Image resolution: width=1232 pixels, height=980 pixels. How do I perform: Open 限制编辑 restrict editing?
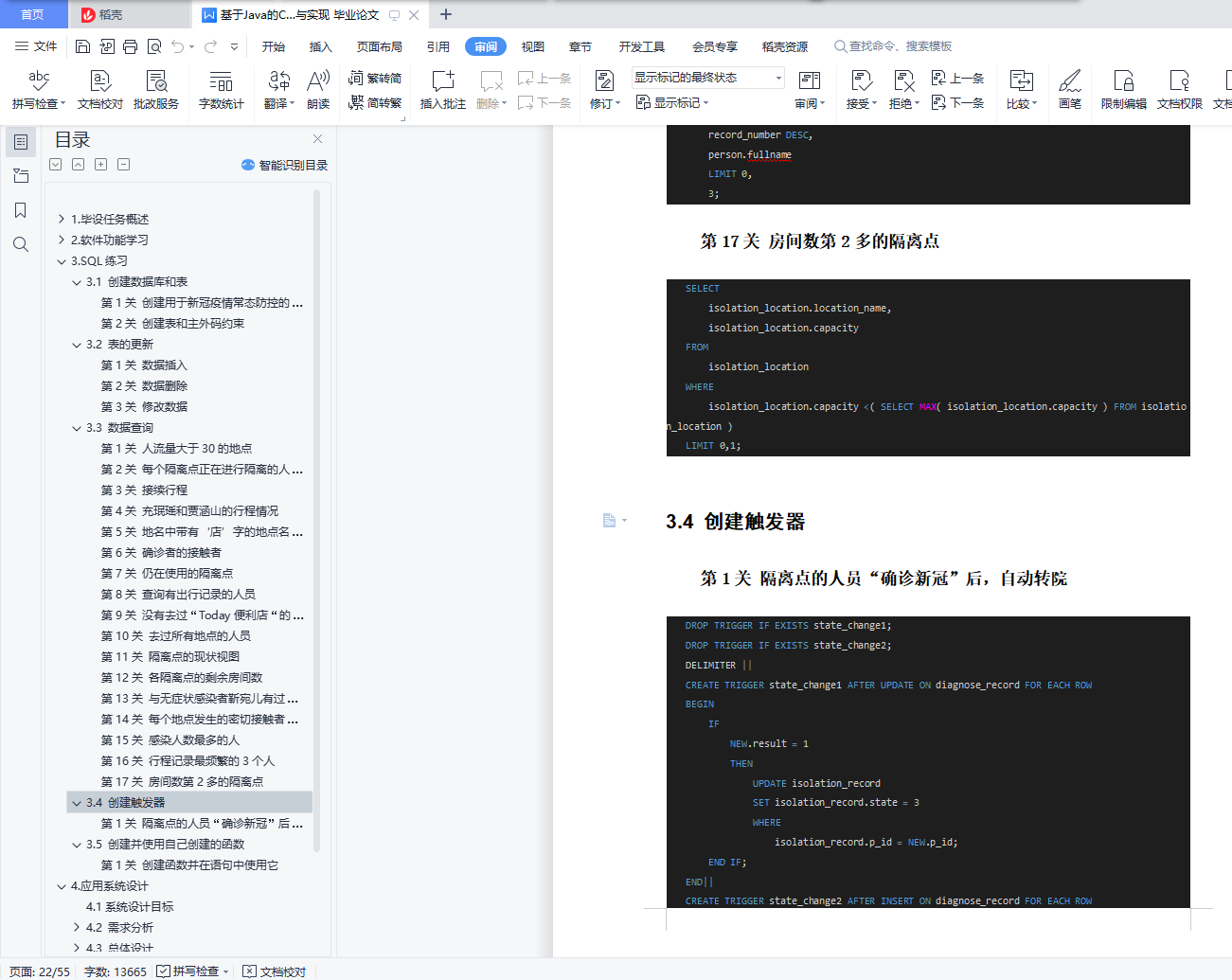(1124, 90)
